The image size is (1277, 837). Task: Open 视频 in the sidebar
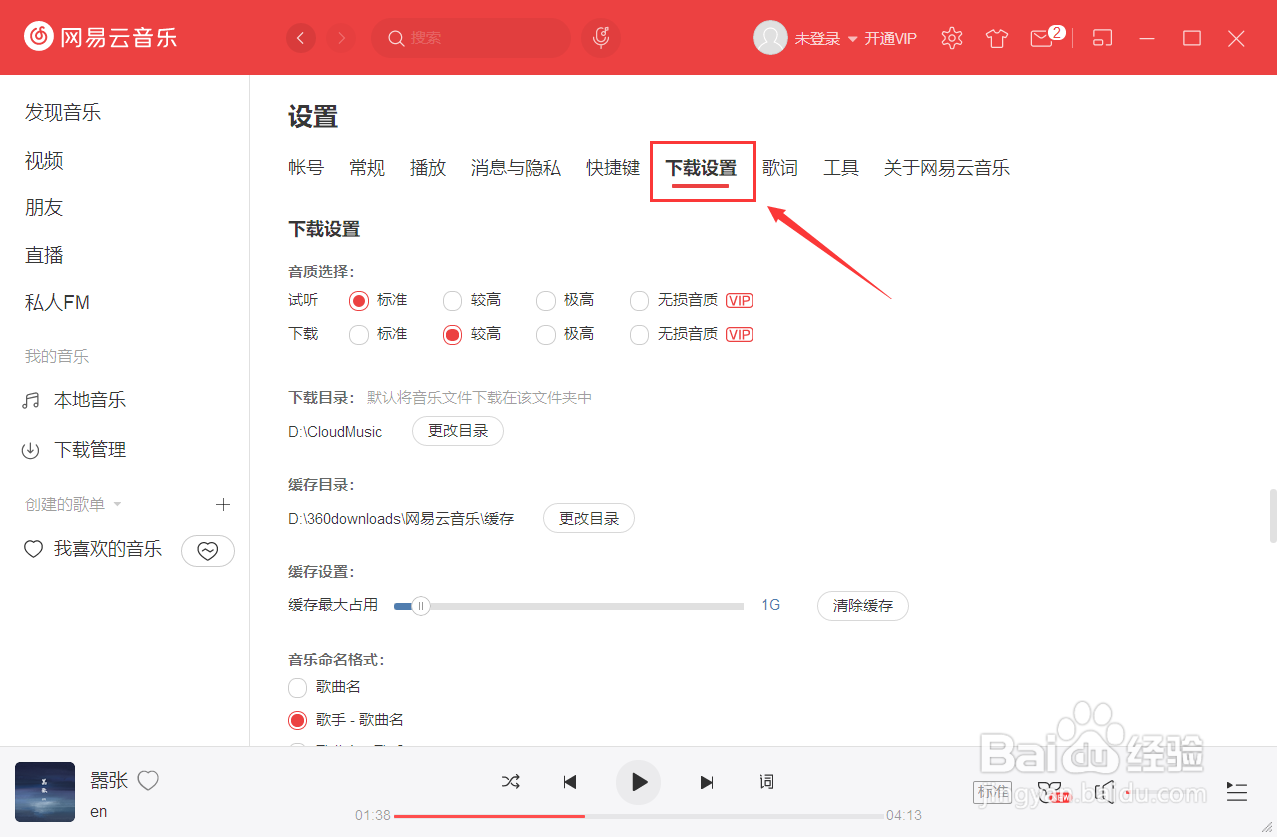pos(44,160)
